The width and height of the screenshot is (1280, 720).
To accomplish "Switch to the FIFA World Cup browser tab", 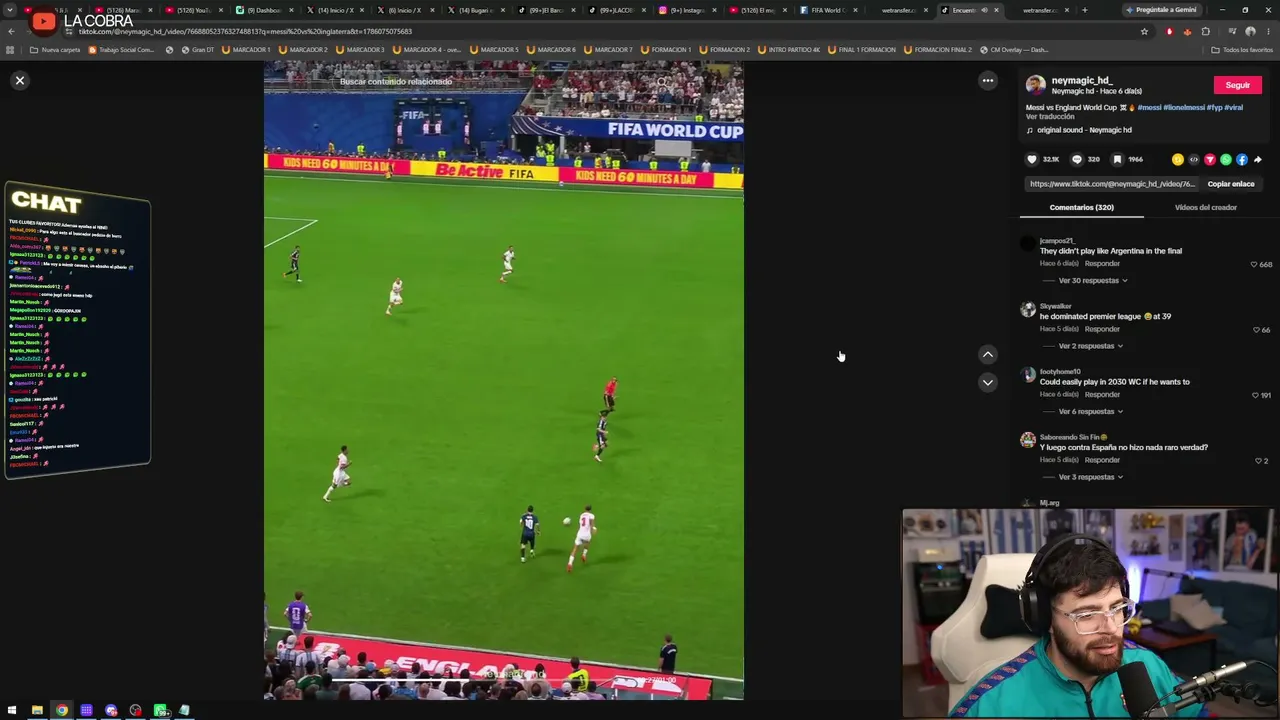I will [x=828, y=10].
